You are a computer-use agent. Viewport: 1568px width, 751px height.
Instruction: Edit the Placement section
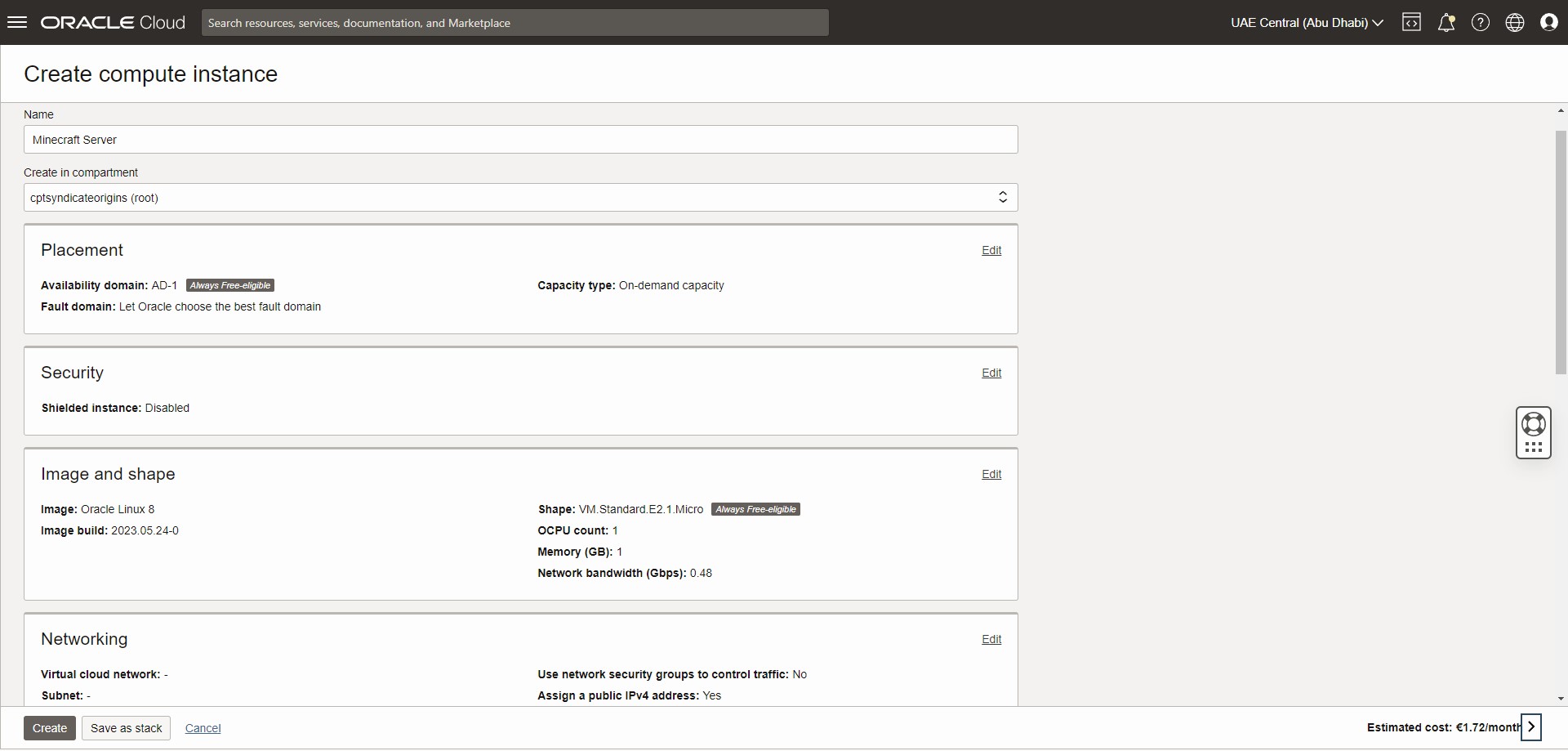991,250
